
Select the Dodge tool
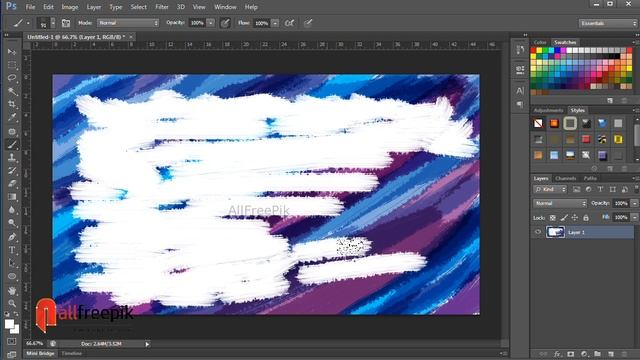click(12, 223)
